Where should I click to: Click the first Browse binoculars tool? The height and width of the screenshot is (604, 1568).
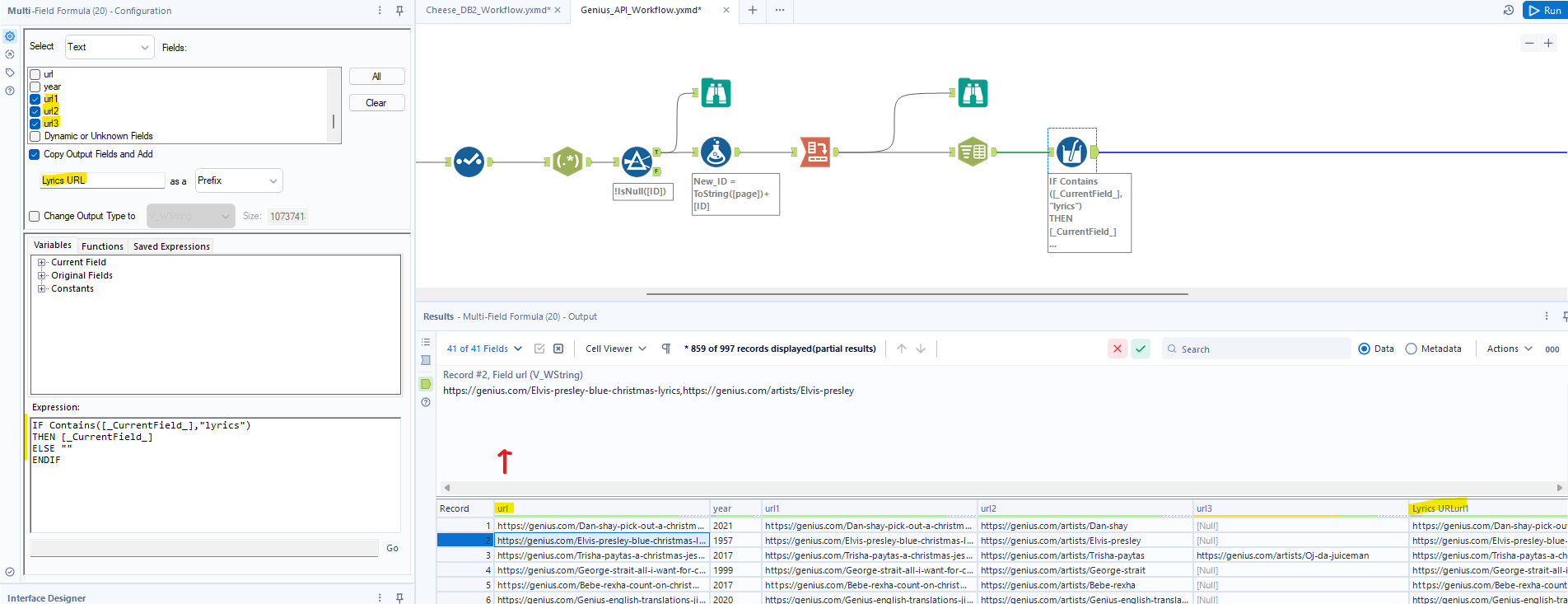coord(716,93)
